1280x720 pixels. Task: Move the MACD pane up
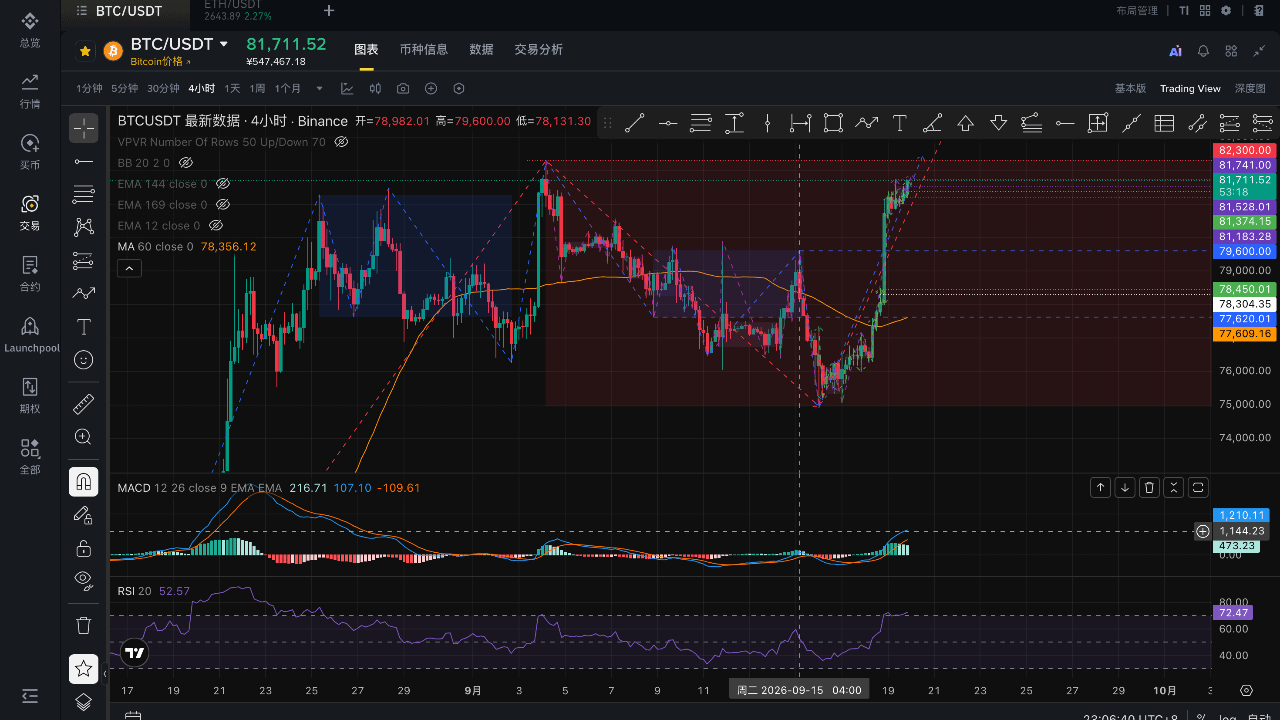1101,488
